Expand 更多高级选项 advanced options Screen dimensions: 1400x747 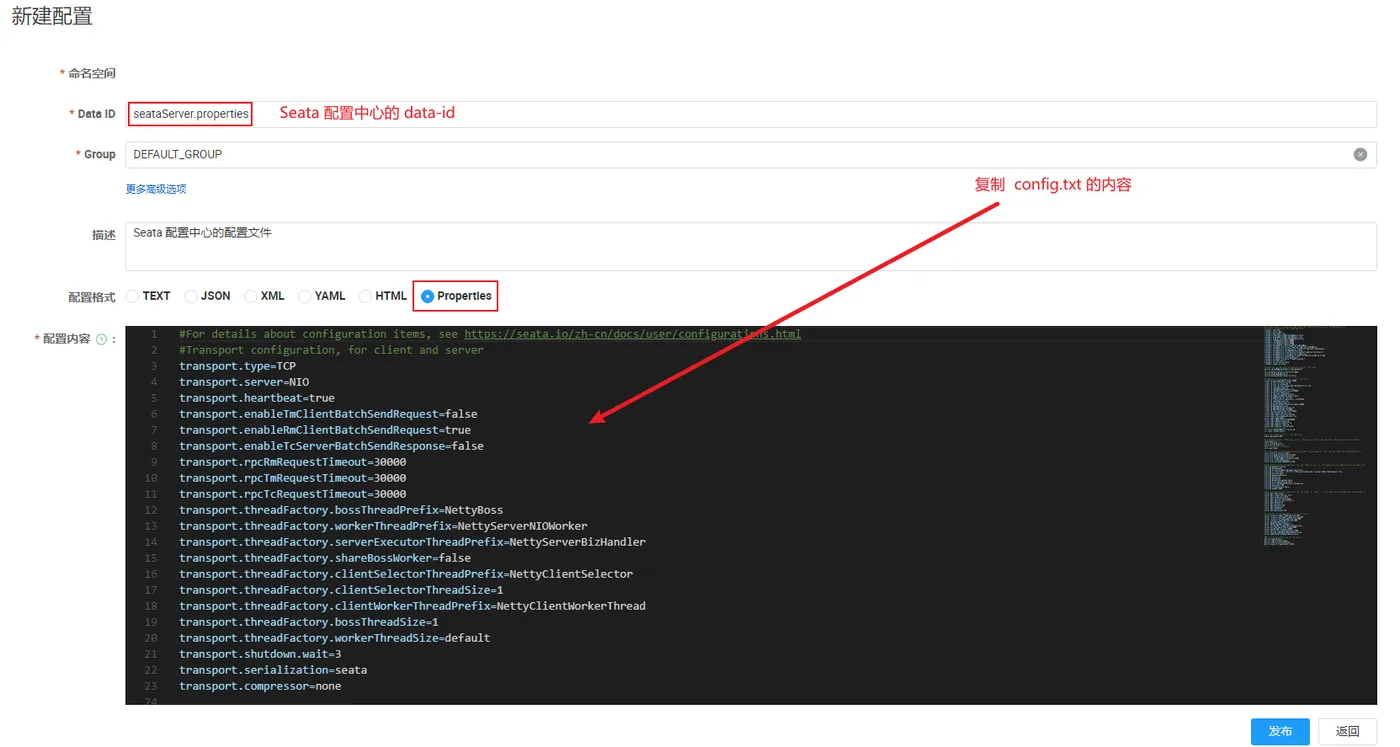pyautogui.click(x=156, y=189)
